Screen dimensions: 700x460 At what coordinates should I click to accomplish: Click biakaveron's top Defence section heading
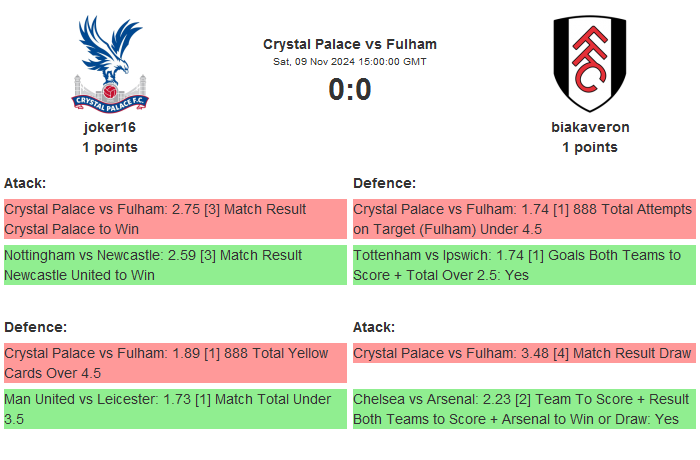384,183
